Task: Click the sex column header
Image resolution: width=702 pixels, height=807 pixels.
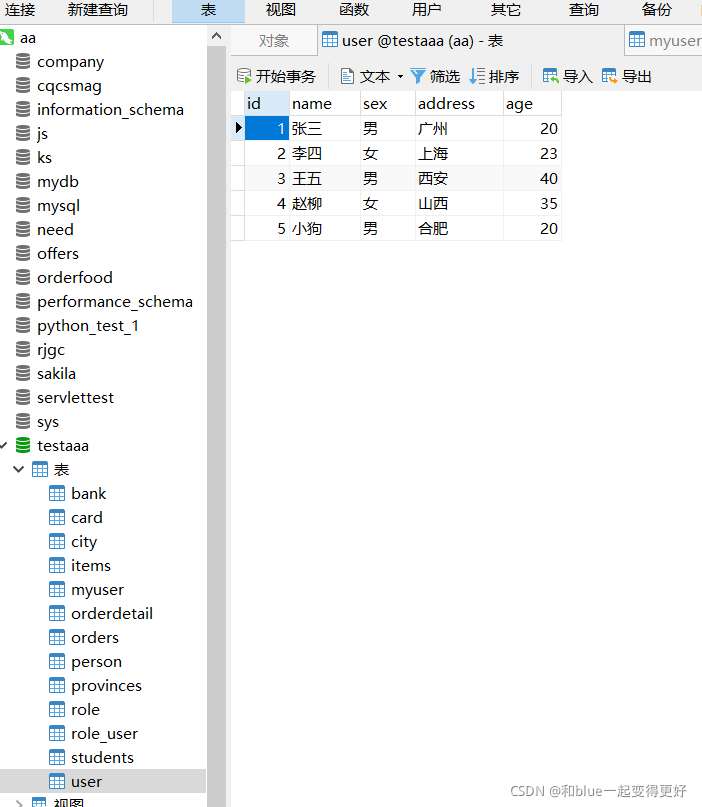Action: [388, 104]
